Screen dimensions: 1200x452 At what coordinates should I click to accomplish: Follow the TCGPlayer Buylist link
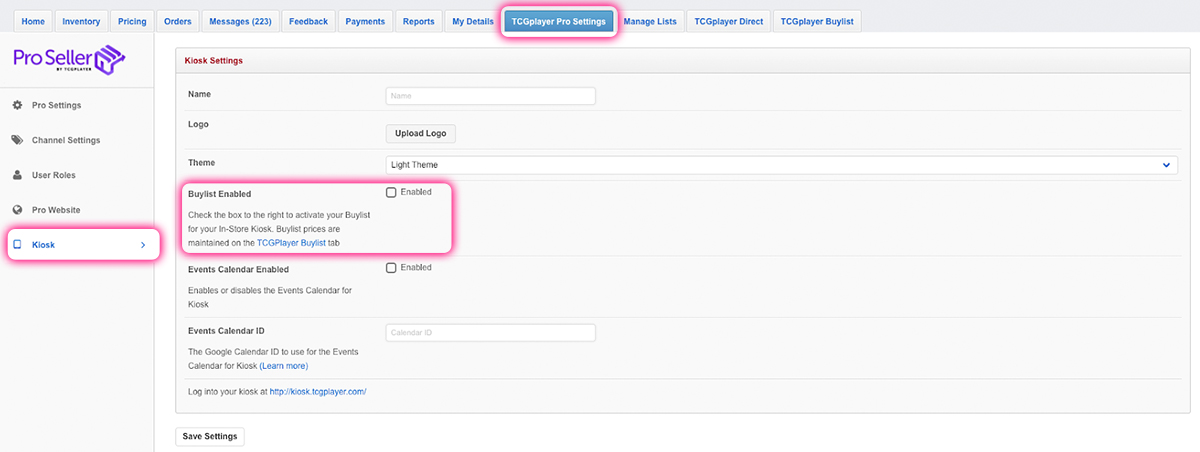coord(291,242)
